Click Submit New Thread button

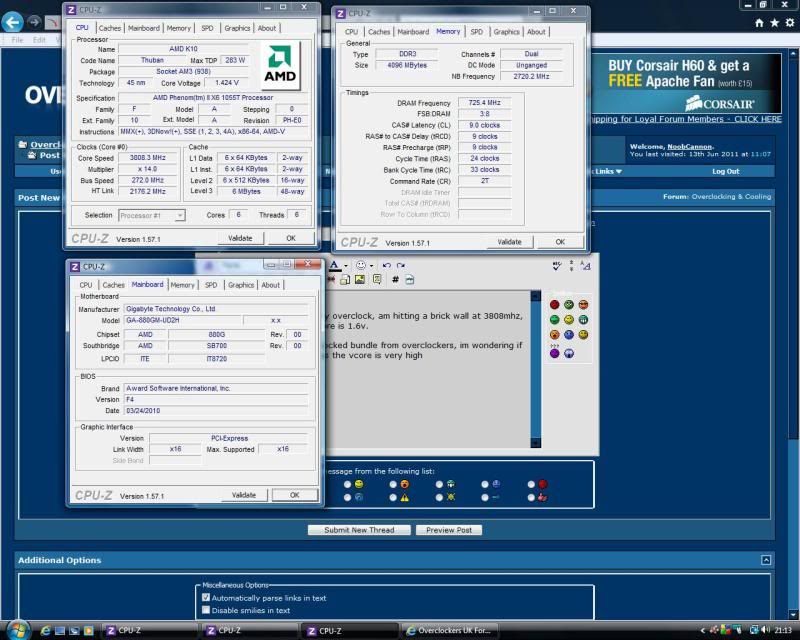359,530
